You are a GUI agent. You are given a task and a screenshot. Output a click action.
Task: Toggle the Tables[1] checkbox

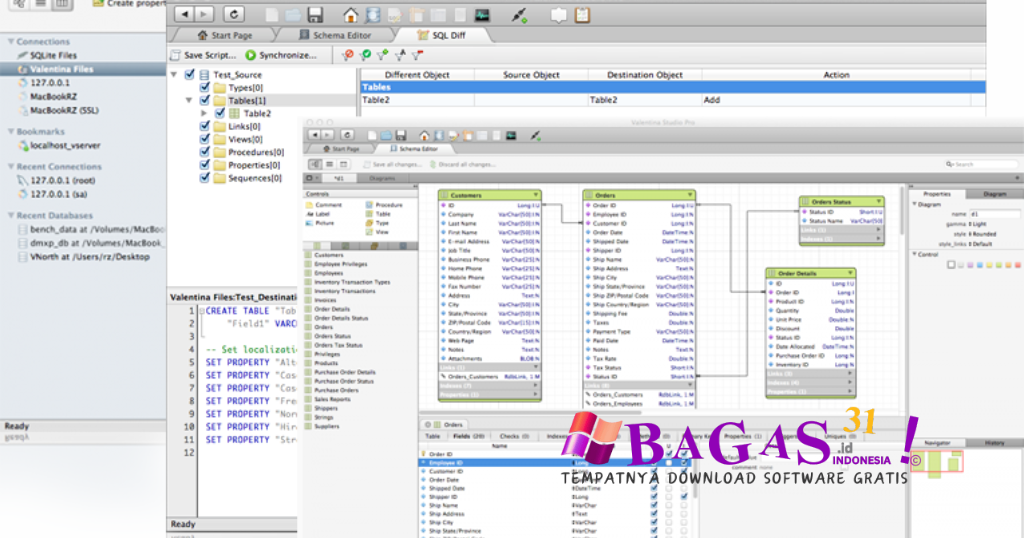(204, 101)
